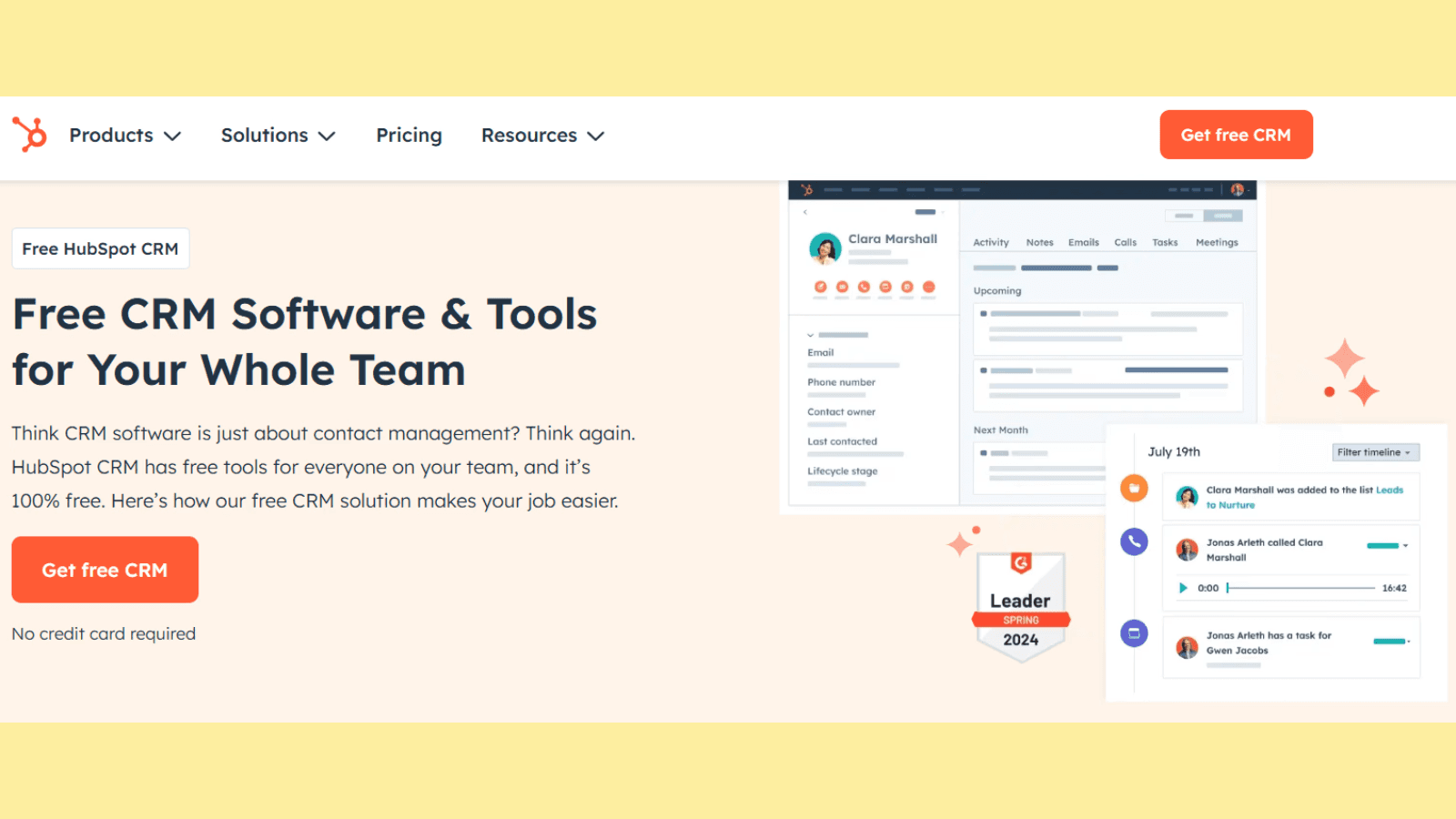This screenshot has width=1456, height=819.
Task: Click the purple task timeline icon
Action: tap(1134, 633)
